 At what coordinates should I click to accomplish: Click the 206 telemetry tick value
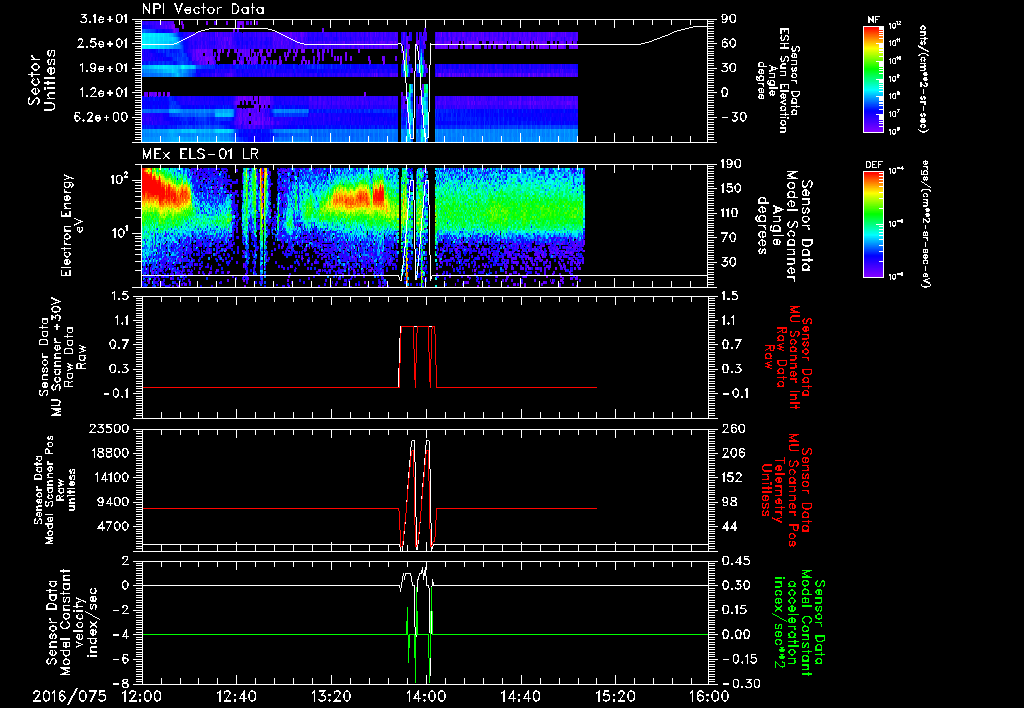coord(733,453)
